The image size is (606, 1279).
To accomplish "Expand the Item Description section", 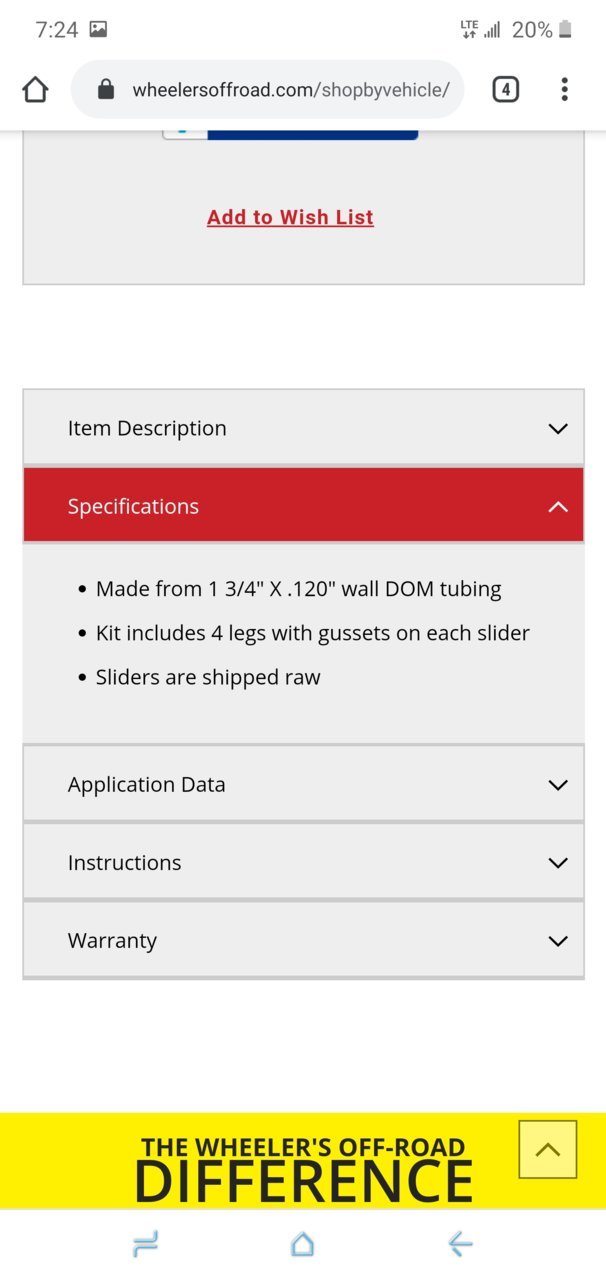I will (303, 428).
